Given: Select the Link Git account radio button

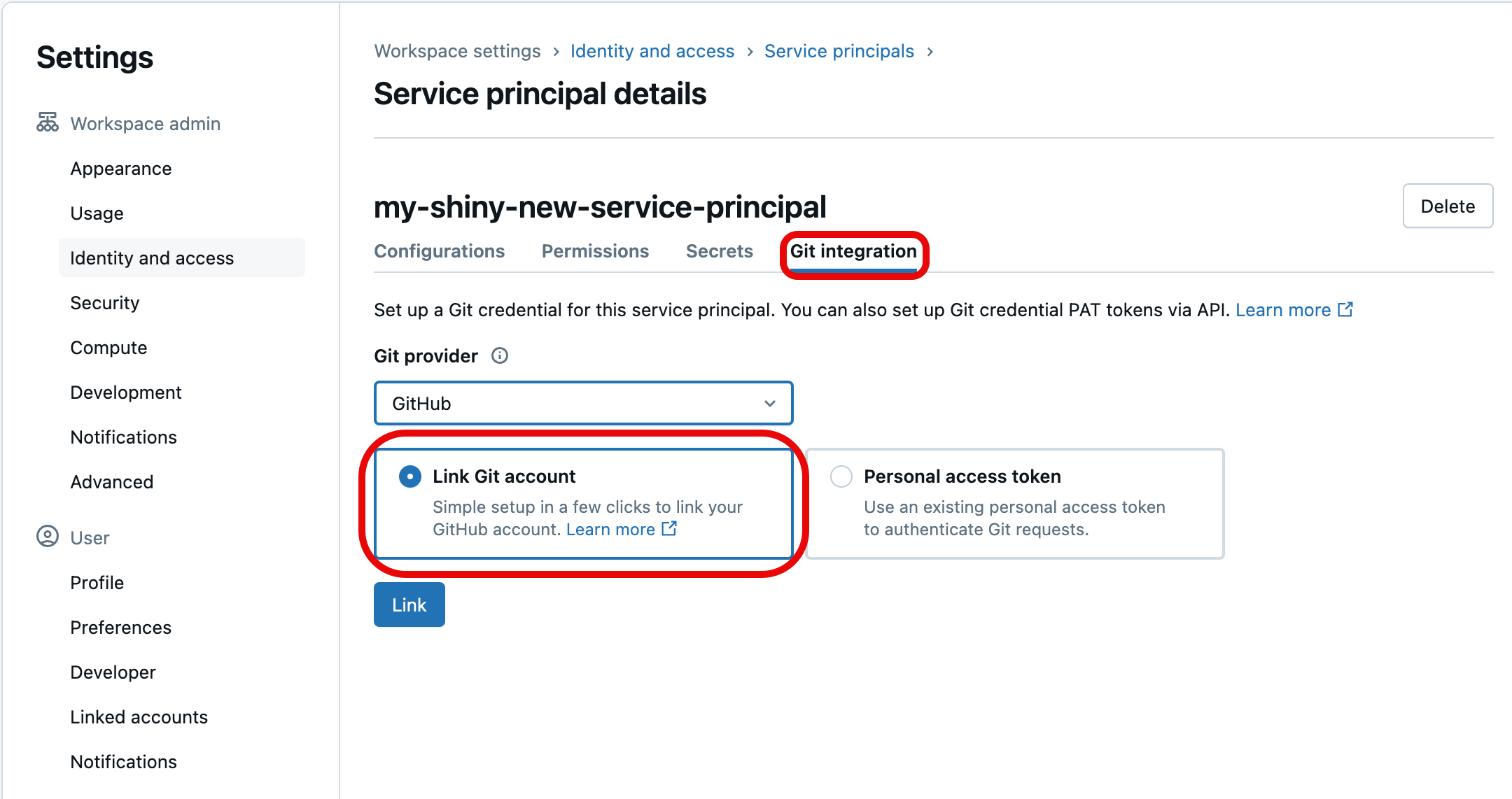Looking at the screenshot, I should 410,477.
